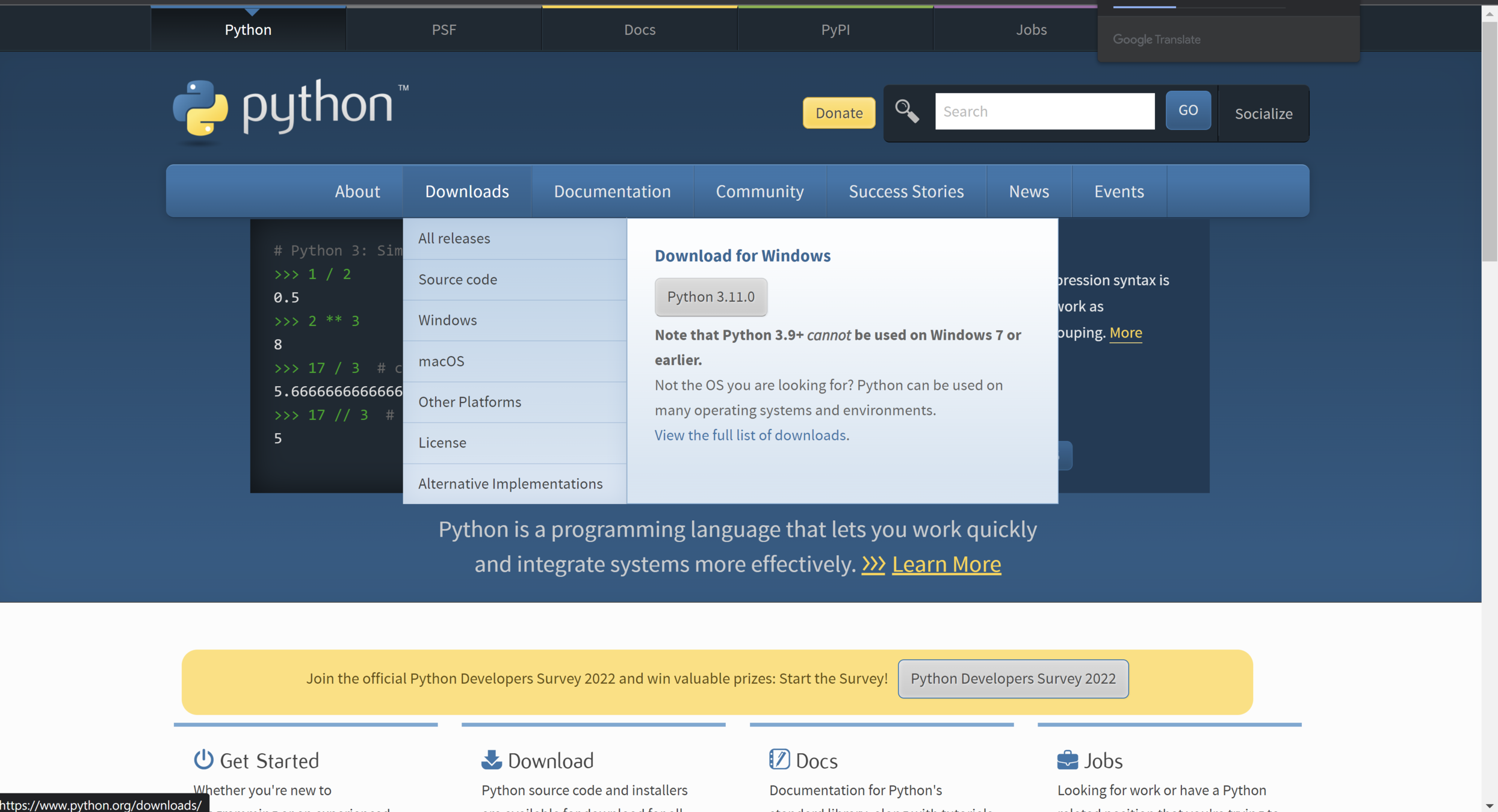This screenshot has height=812, width=1498.
Task: Choose Source code from Downloads menu
Action: [457, 279]
